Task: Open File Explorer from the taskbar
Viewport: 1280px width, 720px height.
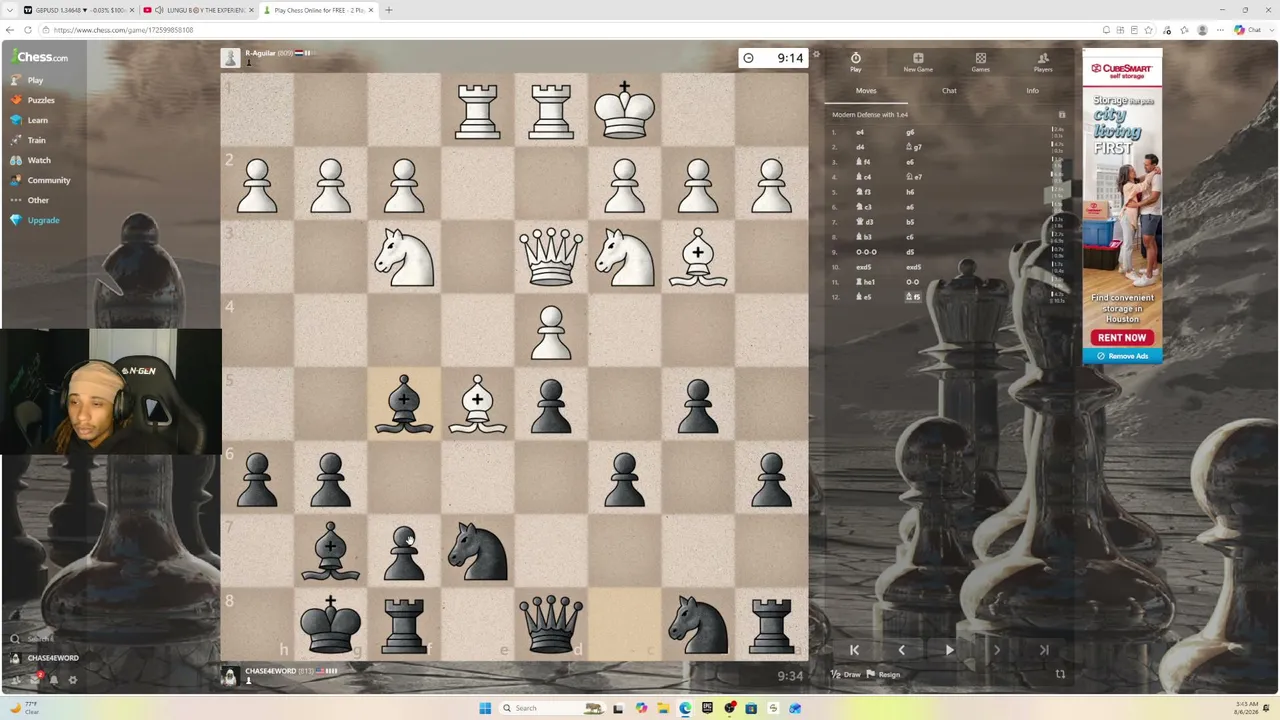Action: [x=662, y=708]
